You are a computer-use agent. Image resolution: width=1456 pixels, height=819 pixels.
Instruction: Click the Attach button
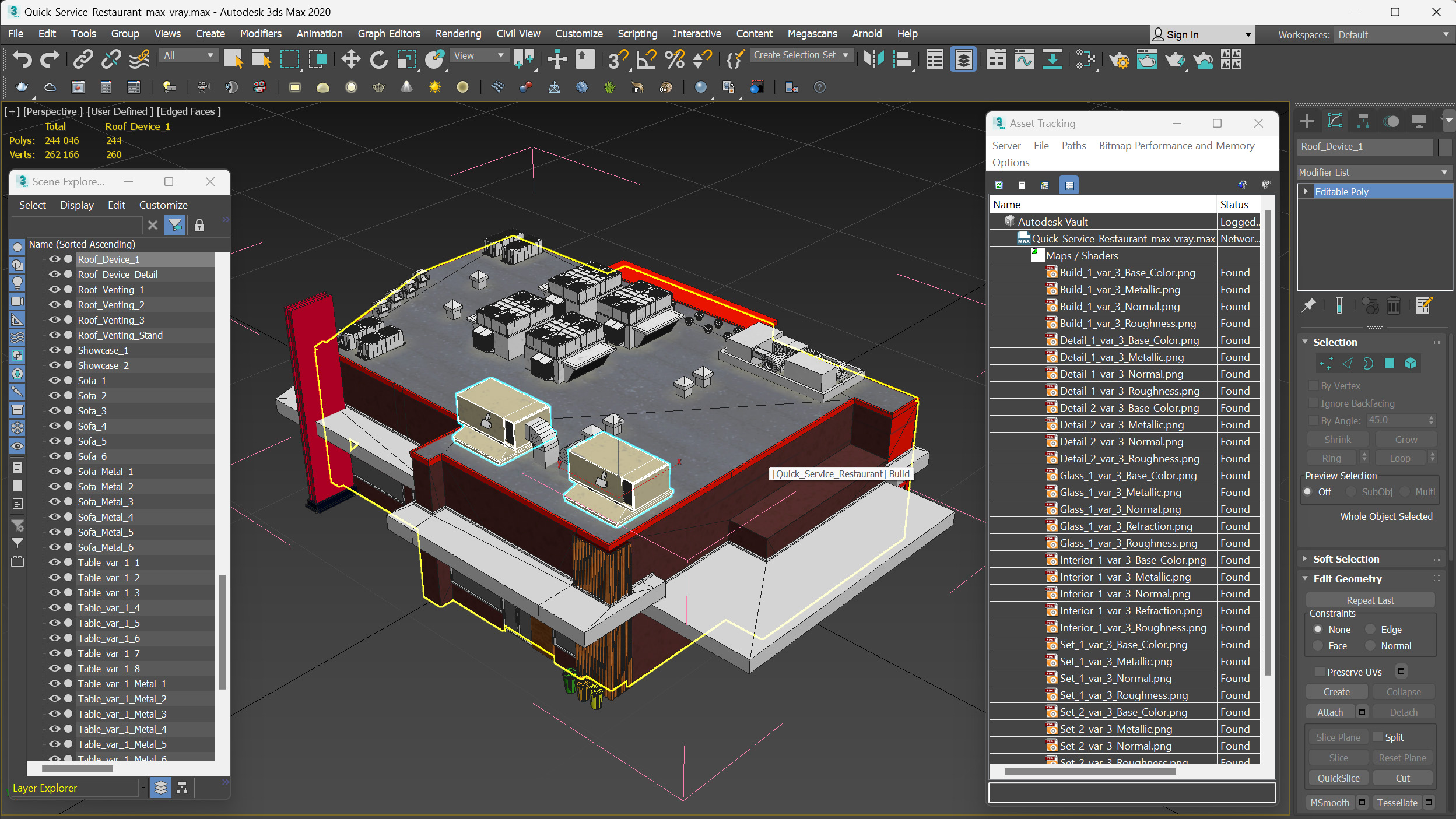pos(1330,712)
